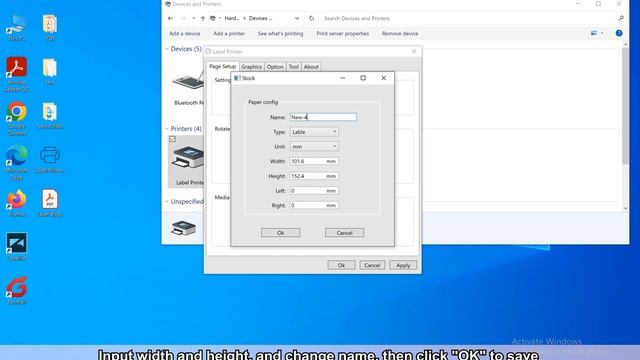Screen dimensions: 640x360
Task: Toggle the checkmark on the Label Printer item
Action: (173, 139)
